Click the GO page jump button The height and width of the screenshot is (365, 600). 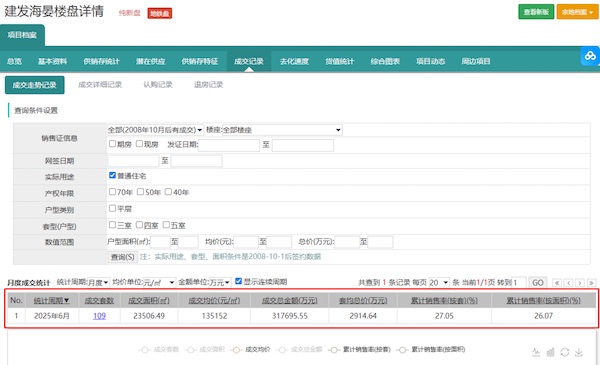click(x=538, y=283)
